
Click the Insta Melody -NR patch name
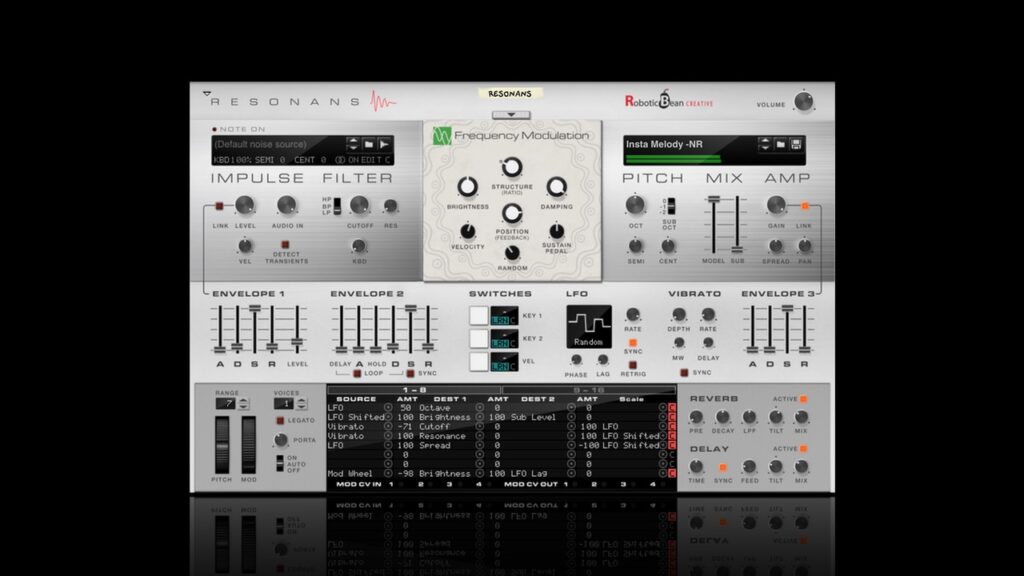coord(664,144)
